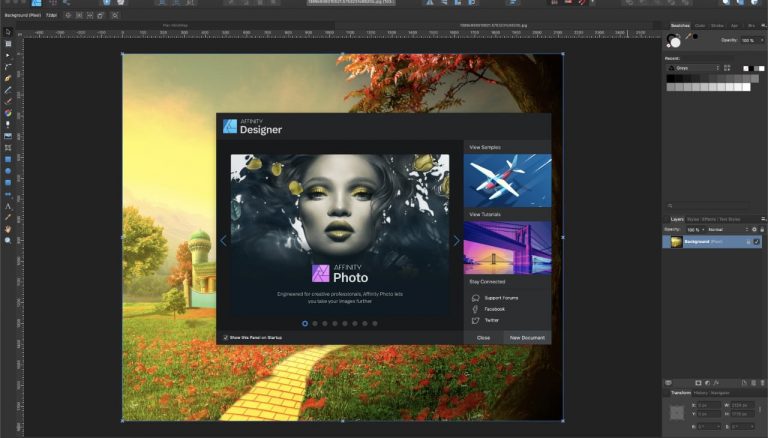The width and height of the screenshot is (768, 438).
Task: Toggle the fill and stroke color selector
Action: [673, 41]
